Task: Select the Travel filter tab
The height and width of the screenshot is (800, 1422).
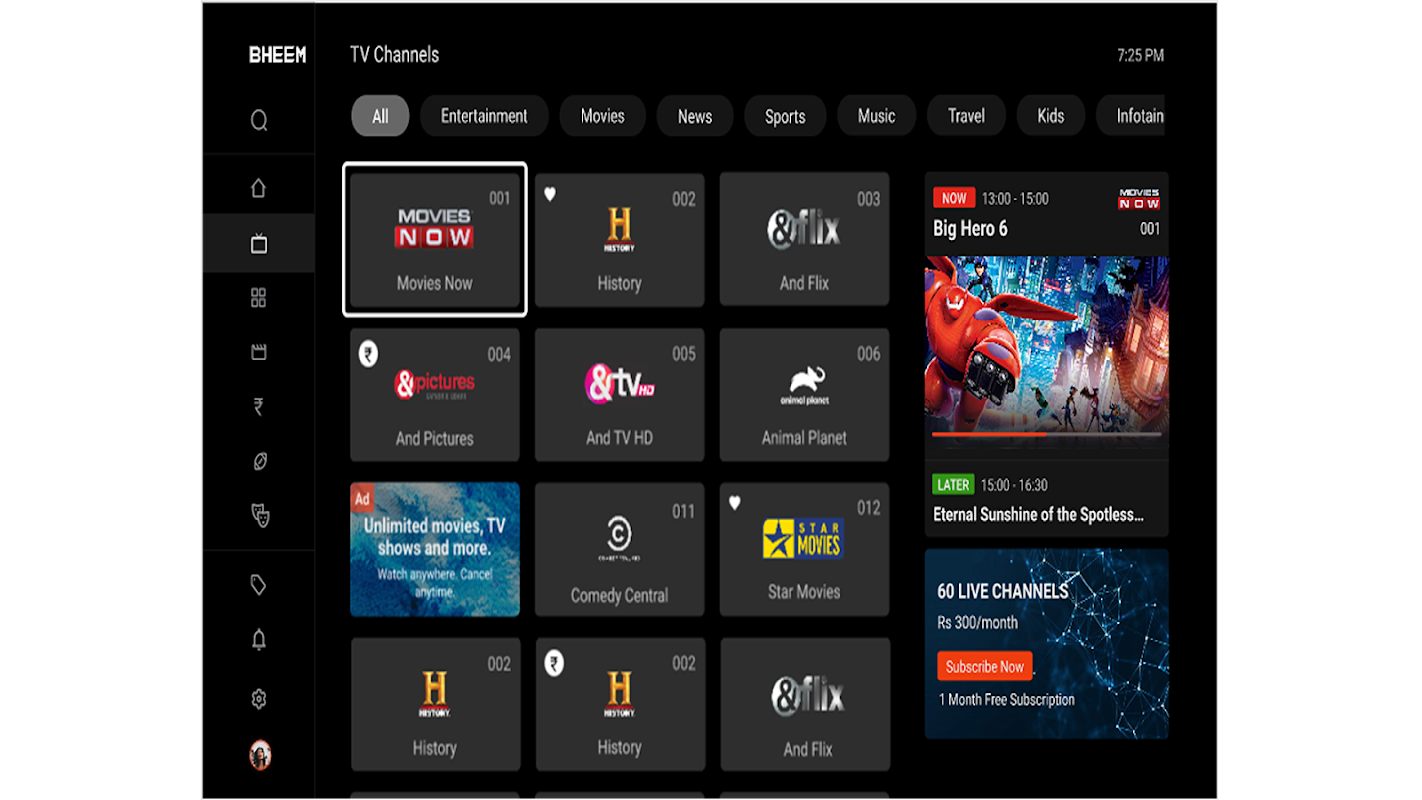Action: click(966, 116)
